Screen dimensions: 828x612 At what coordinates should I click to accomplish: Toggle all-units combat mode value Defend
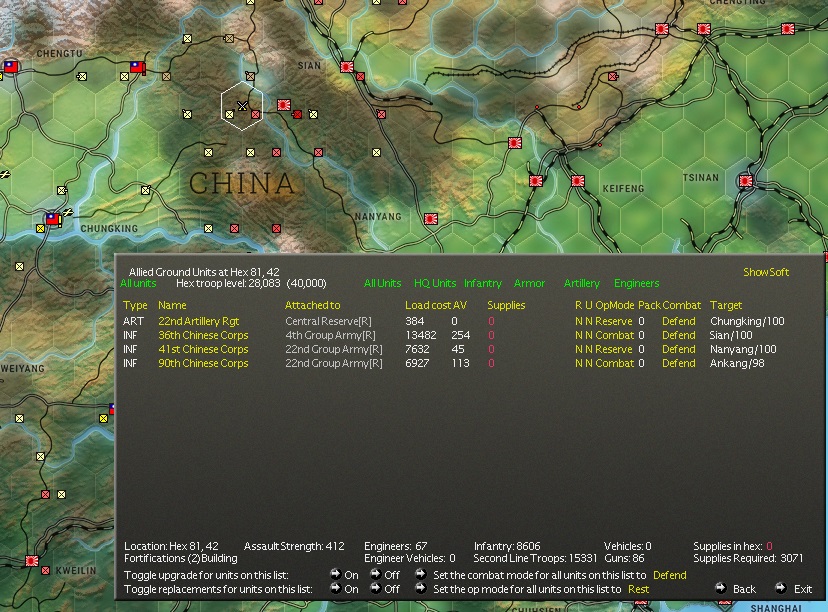[x=670, y=575]
